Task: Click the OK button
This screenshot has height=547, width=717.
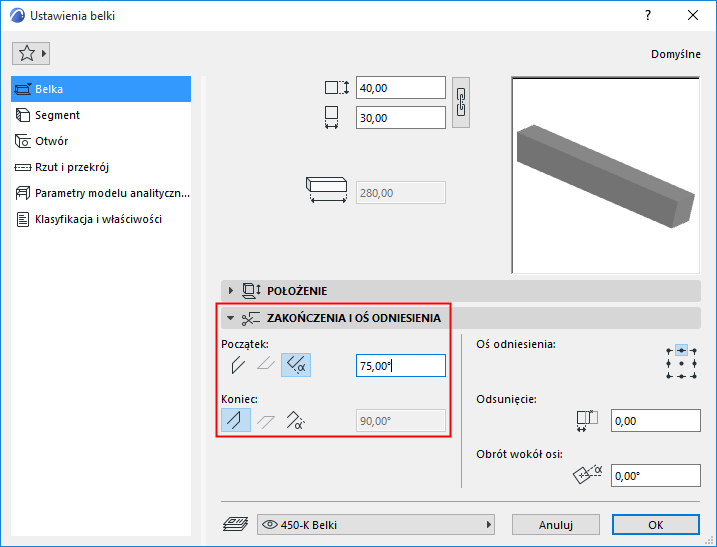Action: tap(656, 525)
